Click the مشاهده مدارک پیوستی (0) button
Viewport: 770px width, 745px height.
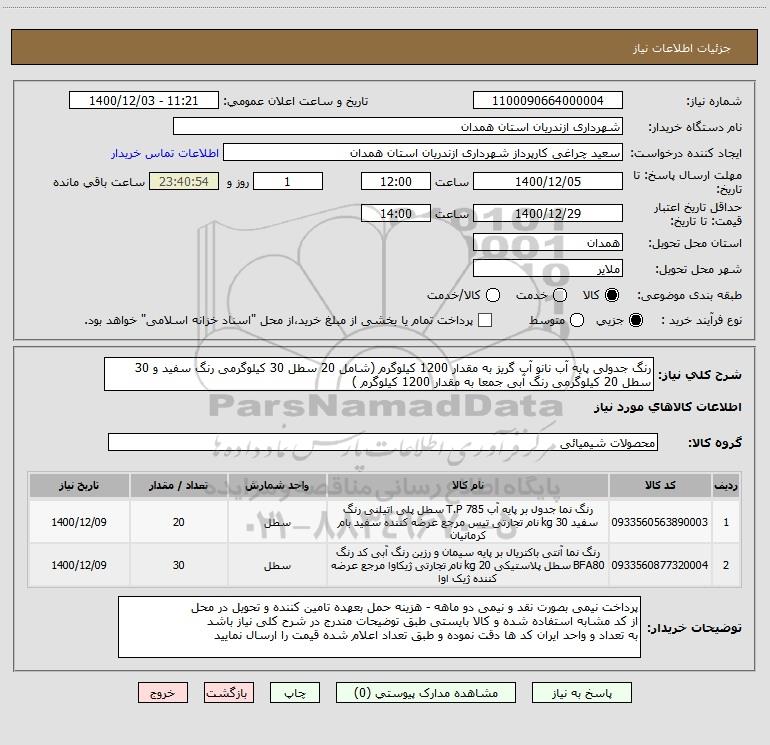point(425,692)
